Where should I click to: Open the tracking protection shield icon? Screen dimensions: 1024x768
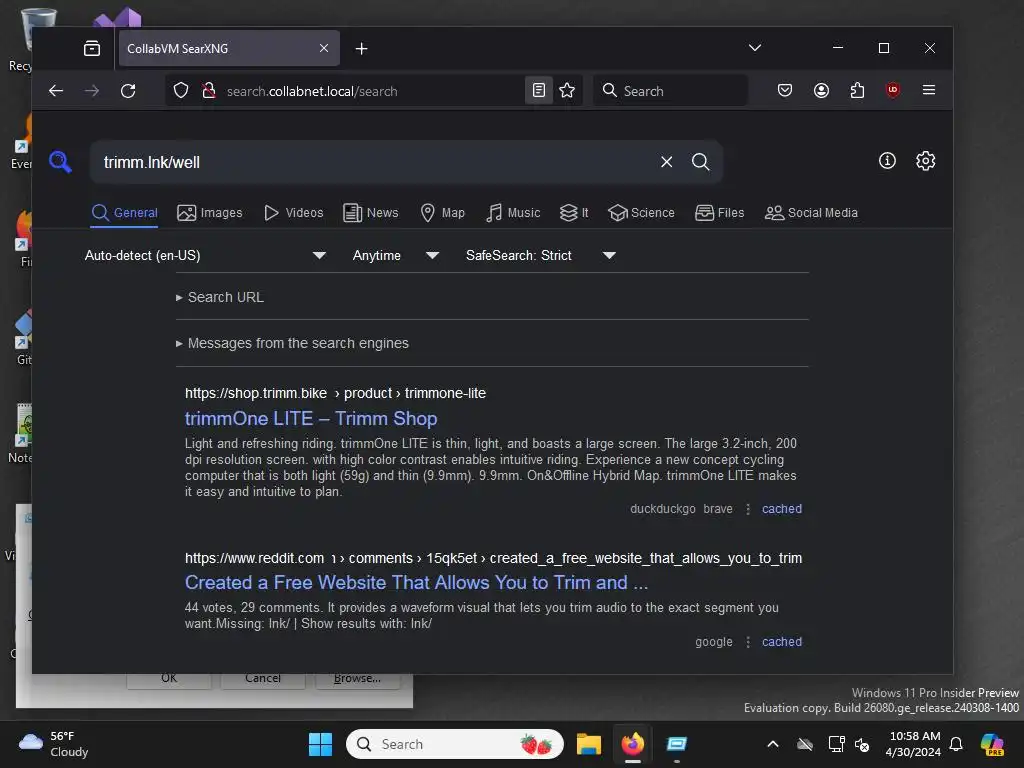pos(181,91)
